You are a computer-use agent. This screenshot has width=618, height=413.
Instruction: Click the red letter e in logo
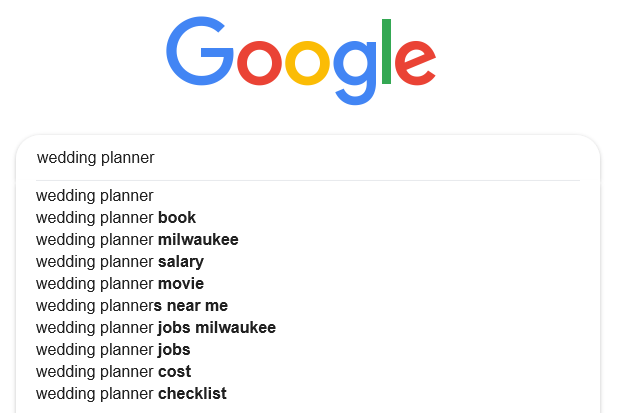415,63
